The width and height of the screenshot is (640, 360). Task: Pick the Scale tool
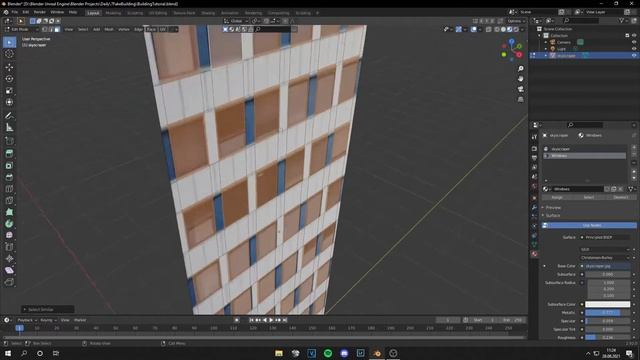pyautogui.click(x=9, y=91)
